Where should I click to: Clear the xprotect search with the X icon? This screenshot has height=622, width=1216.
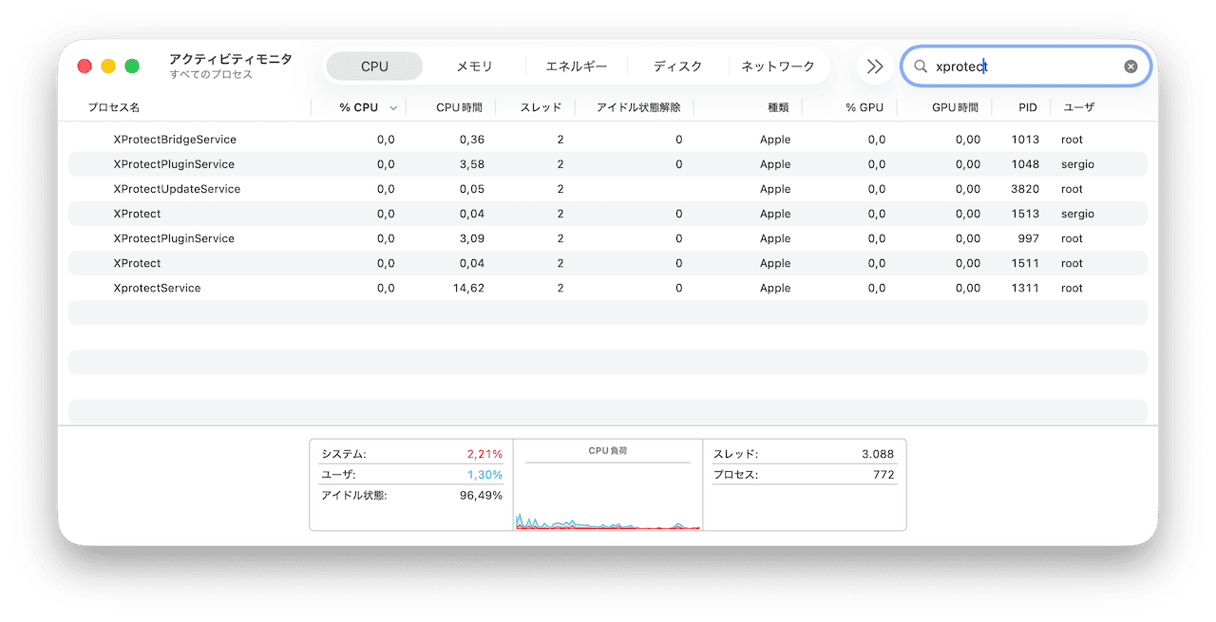[x=1130, y=66]
